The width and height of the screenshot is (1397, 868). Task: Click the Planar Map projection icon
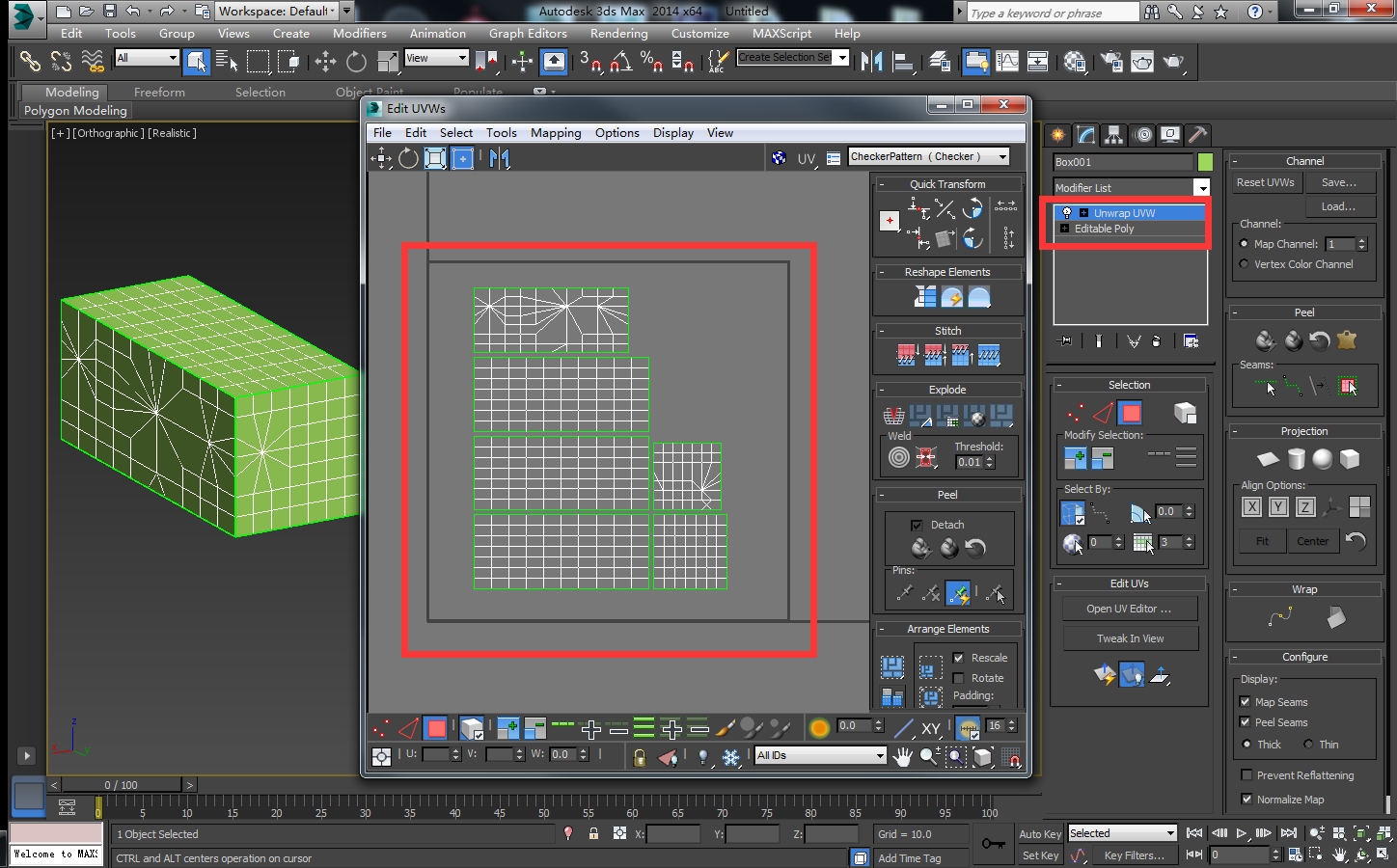(1268, 459)
